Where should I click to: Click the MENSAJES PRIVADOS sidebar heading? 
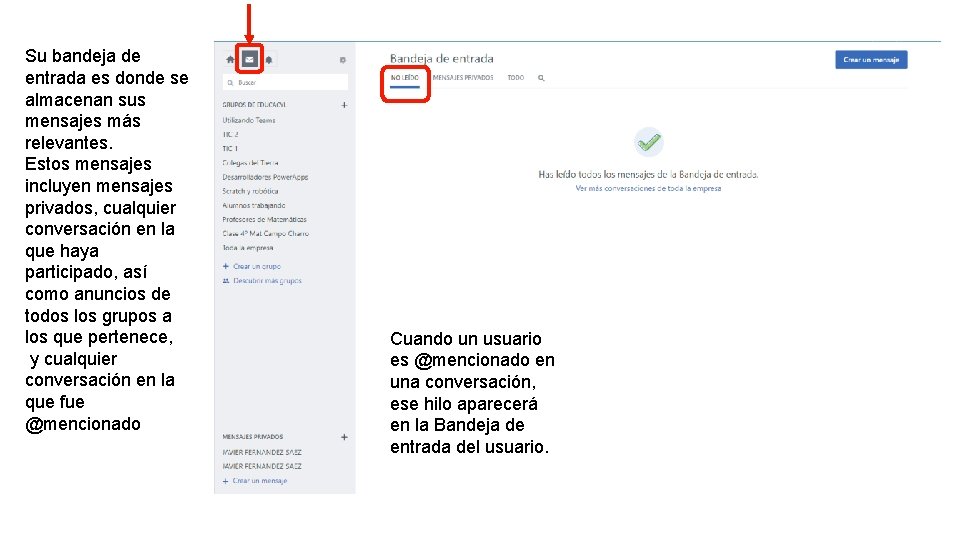tap(252, 437)
